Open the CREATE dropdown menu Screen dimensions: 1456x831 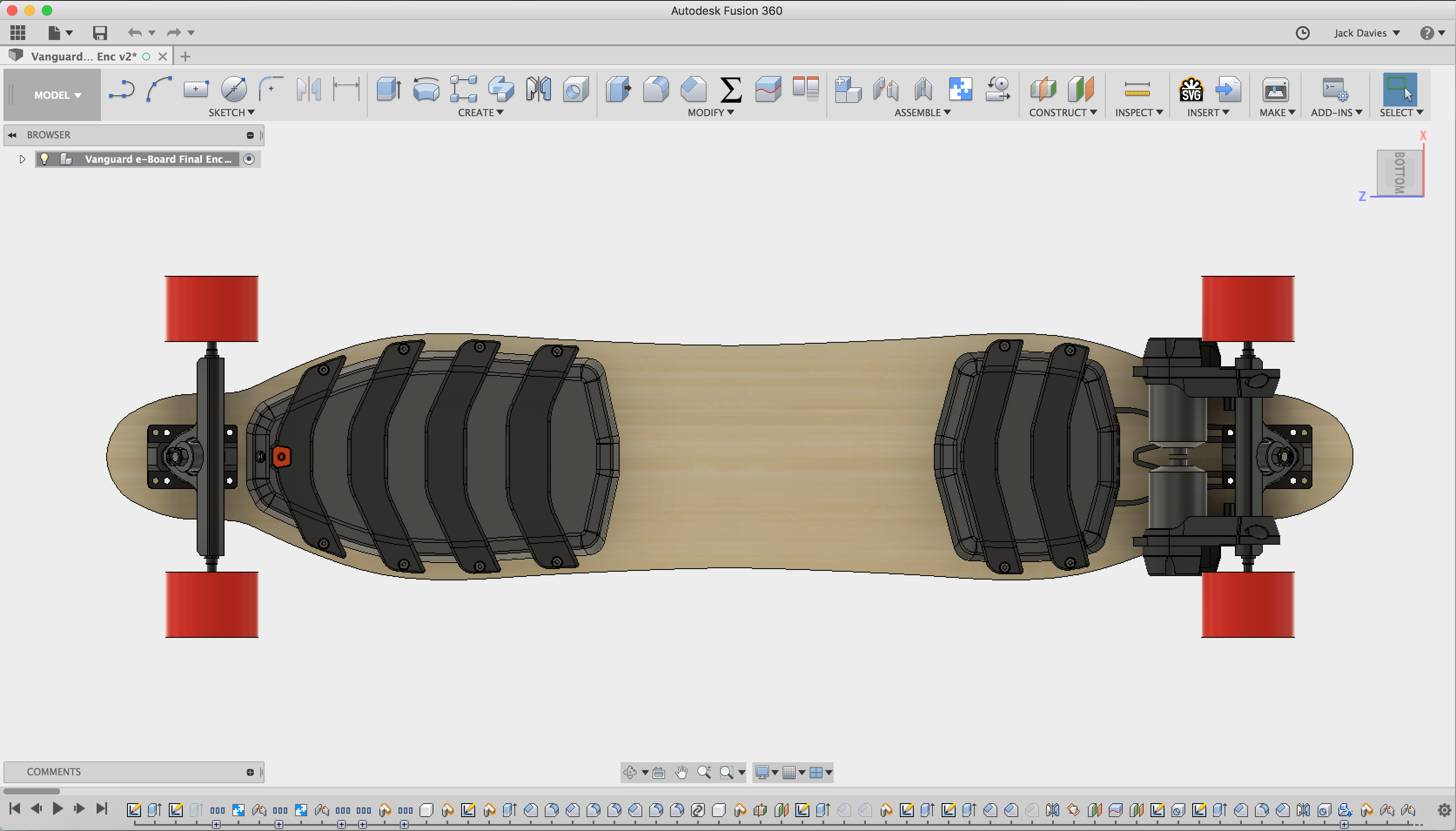pos(480,112)
